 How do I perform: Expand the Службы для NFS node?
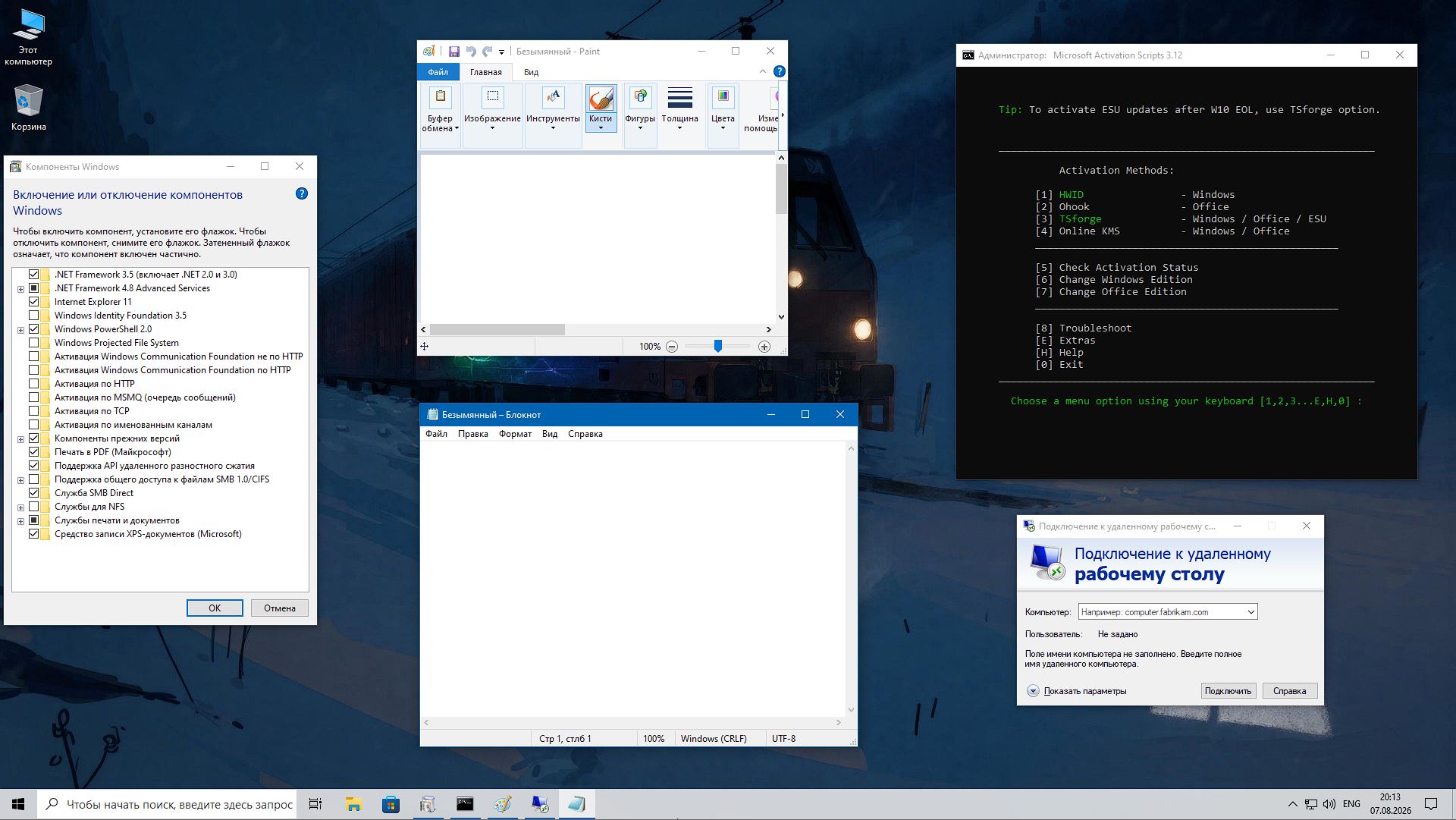coord(21,507)
